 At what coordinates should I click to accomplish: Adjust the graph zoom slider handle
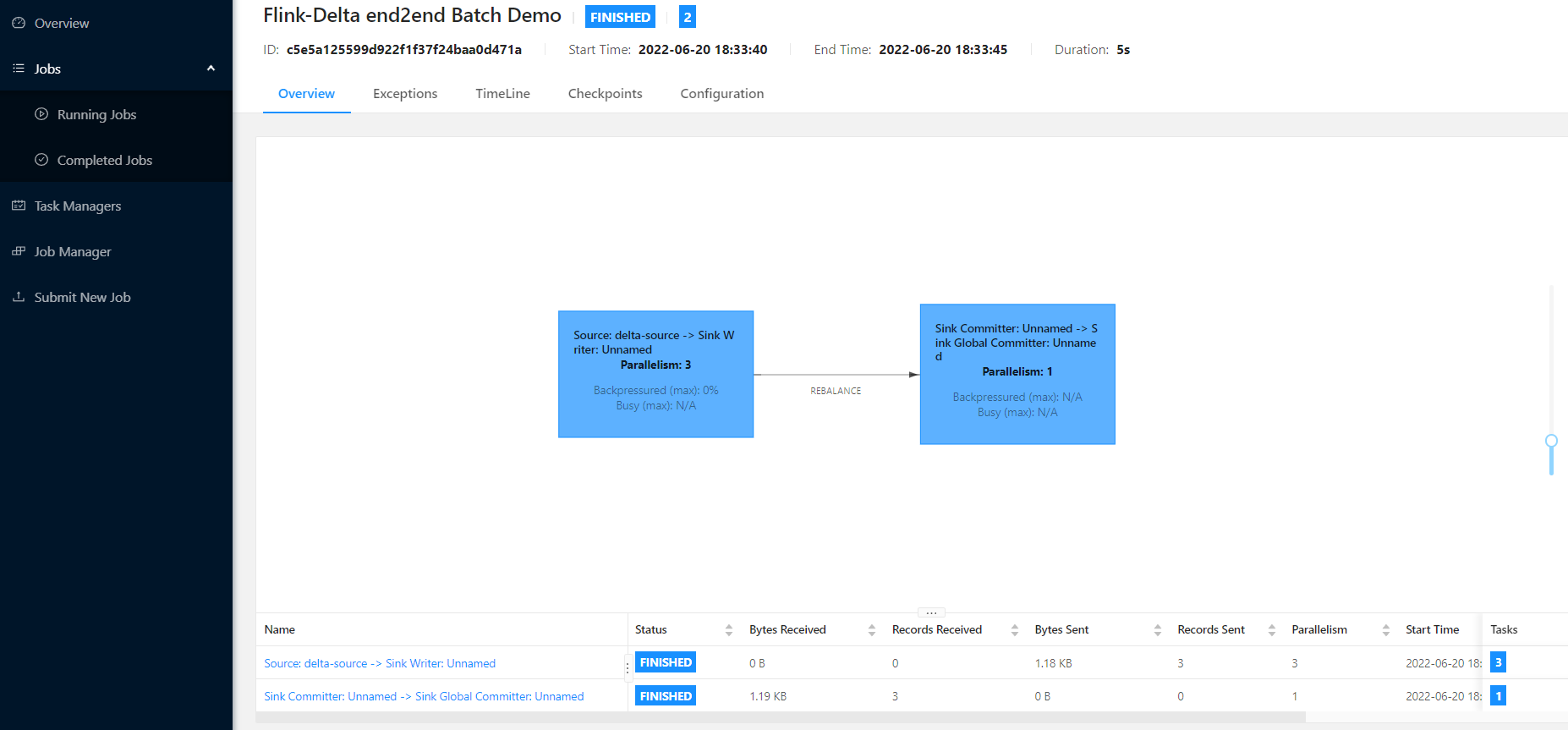[x=1551, y=441]
